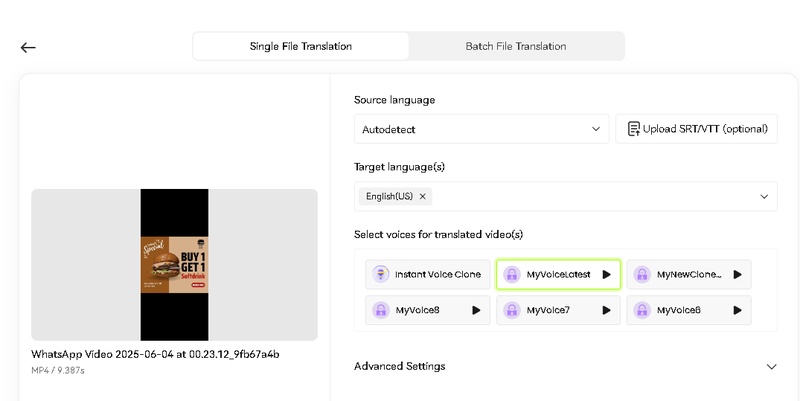Play the MyNewClone voice preview
Viewport: 800px width, 401px height.
pos(737,274)
